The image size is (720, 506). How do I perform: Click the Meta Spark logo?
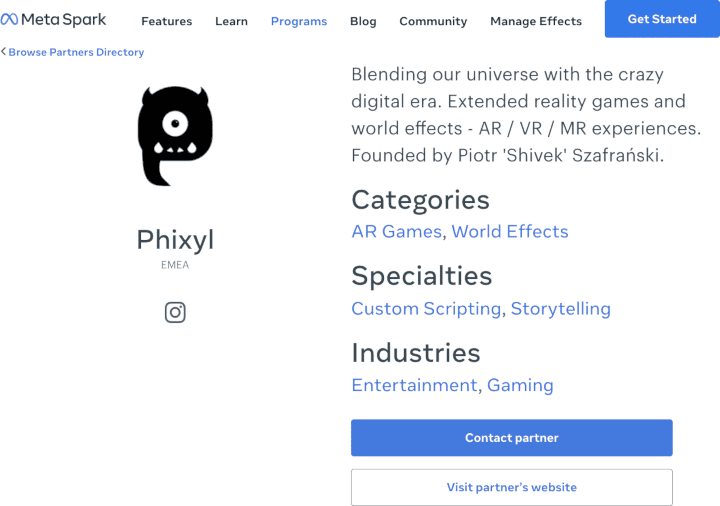53,20
